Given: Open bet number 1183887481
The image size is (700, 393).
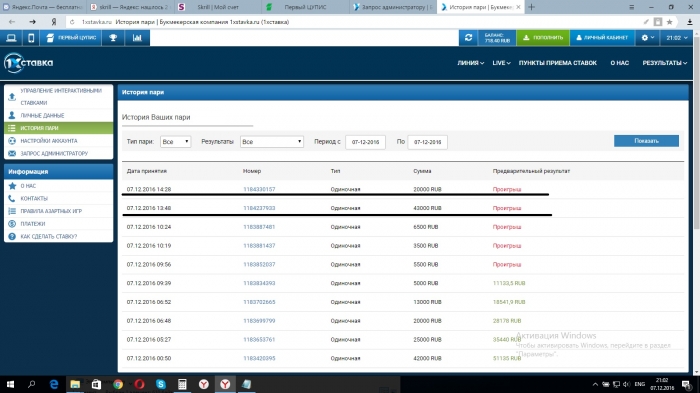Looking at the screenshot, I should coord(259,227).
